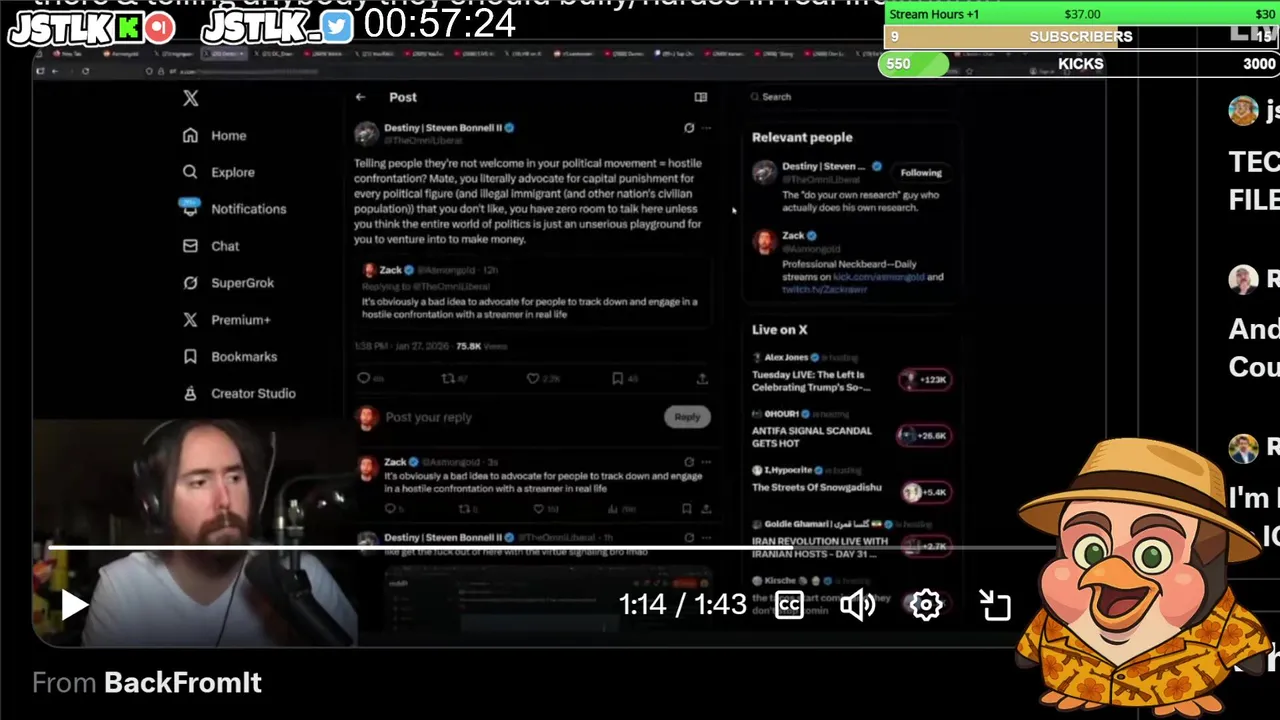Click the Reply button
The height and width of the screenshot is (720, 1280).
coord(687,417)
